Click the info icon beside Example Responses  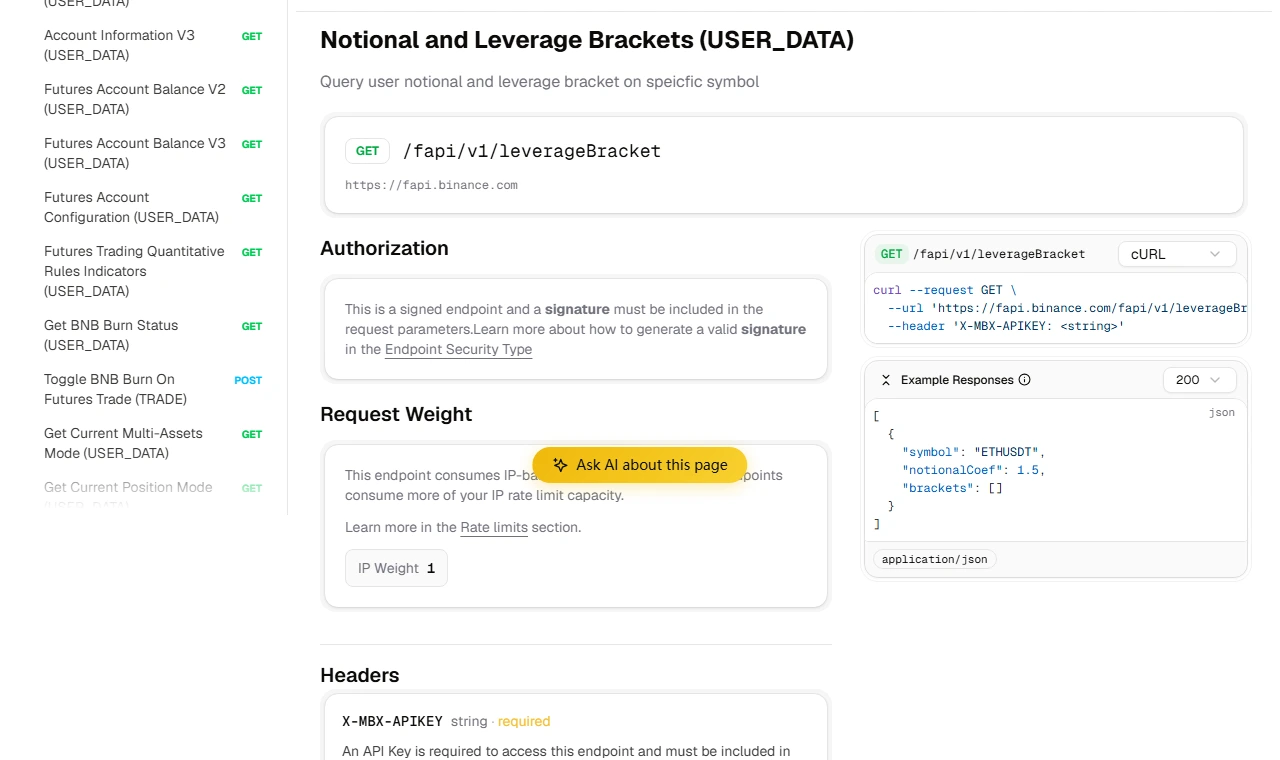1024,380
